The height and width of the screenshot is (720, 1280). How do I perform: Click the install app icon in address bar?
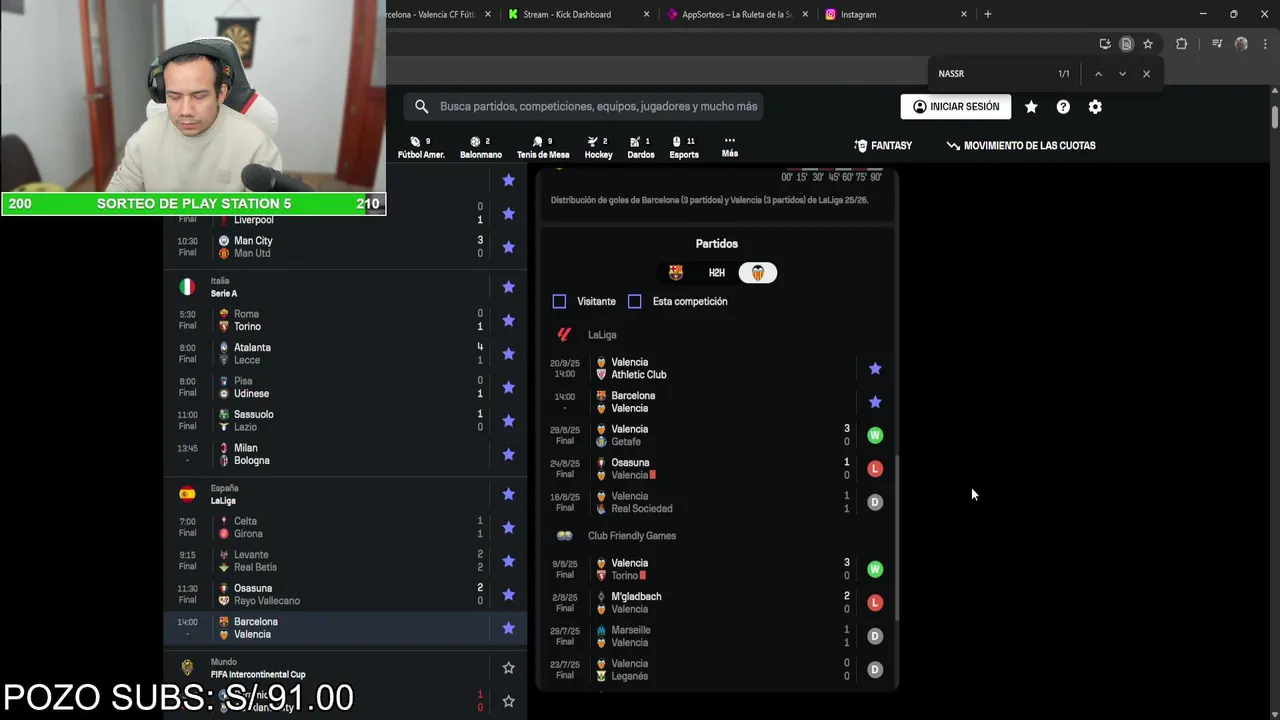point(1104,44)
